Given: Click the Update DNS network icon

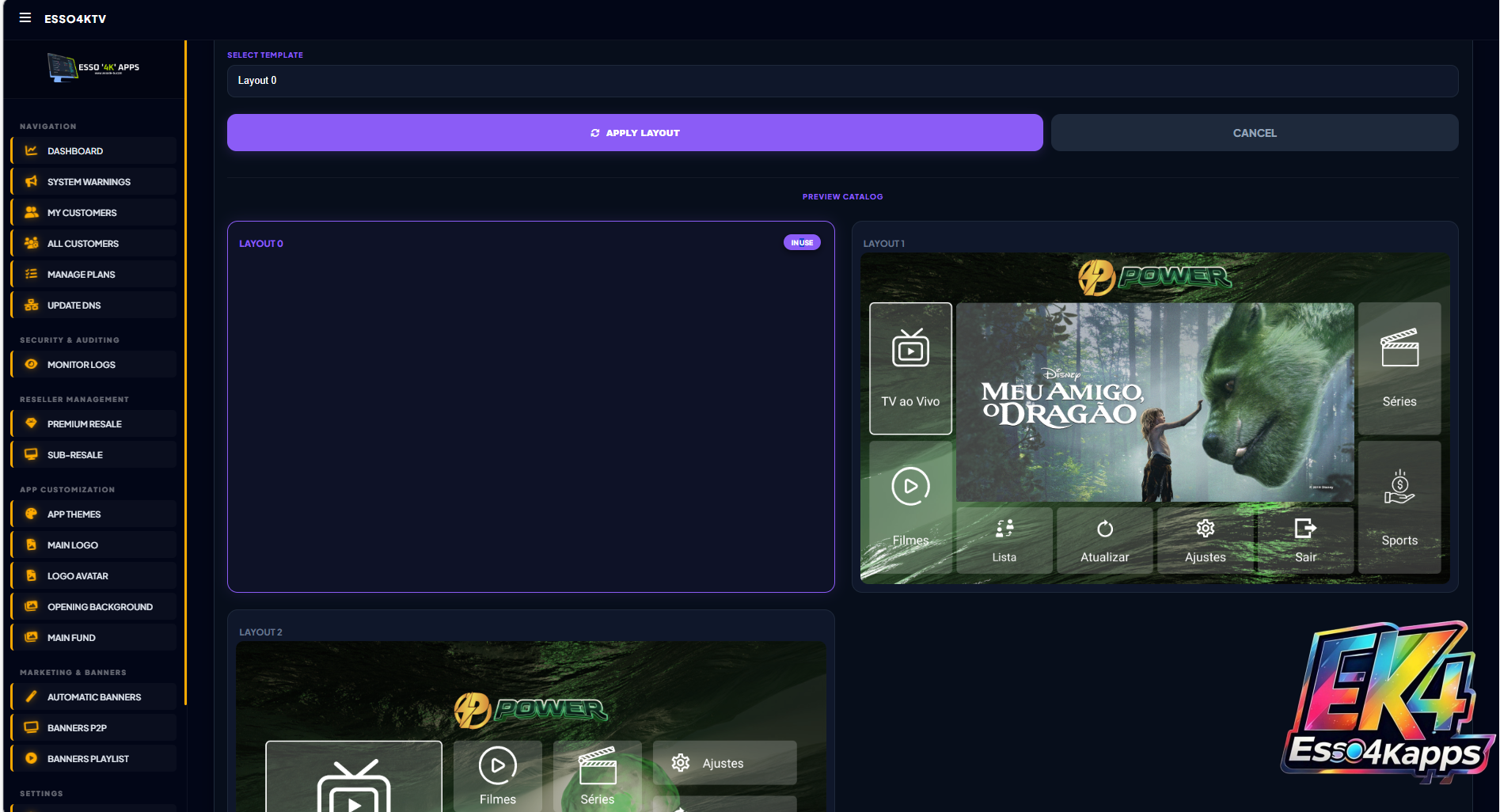Looking at the screenshot, I should pyautogui.click(x=32, y=305).
